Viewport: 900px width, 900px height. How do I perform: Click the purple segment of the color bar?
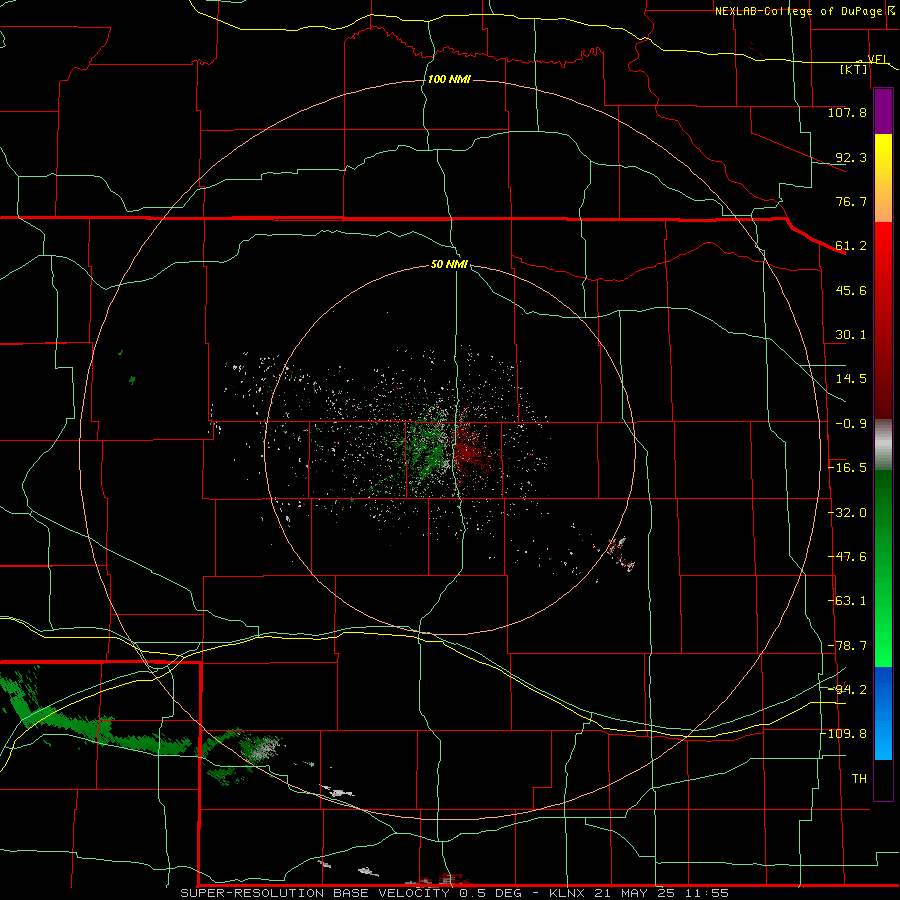tap(883, 111)
